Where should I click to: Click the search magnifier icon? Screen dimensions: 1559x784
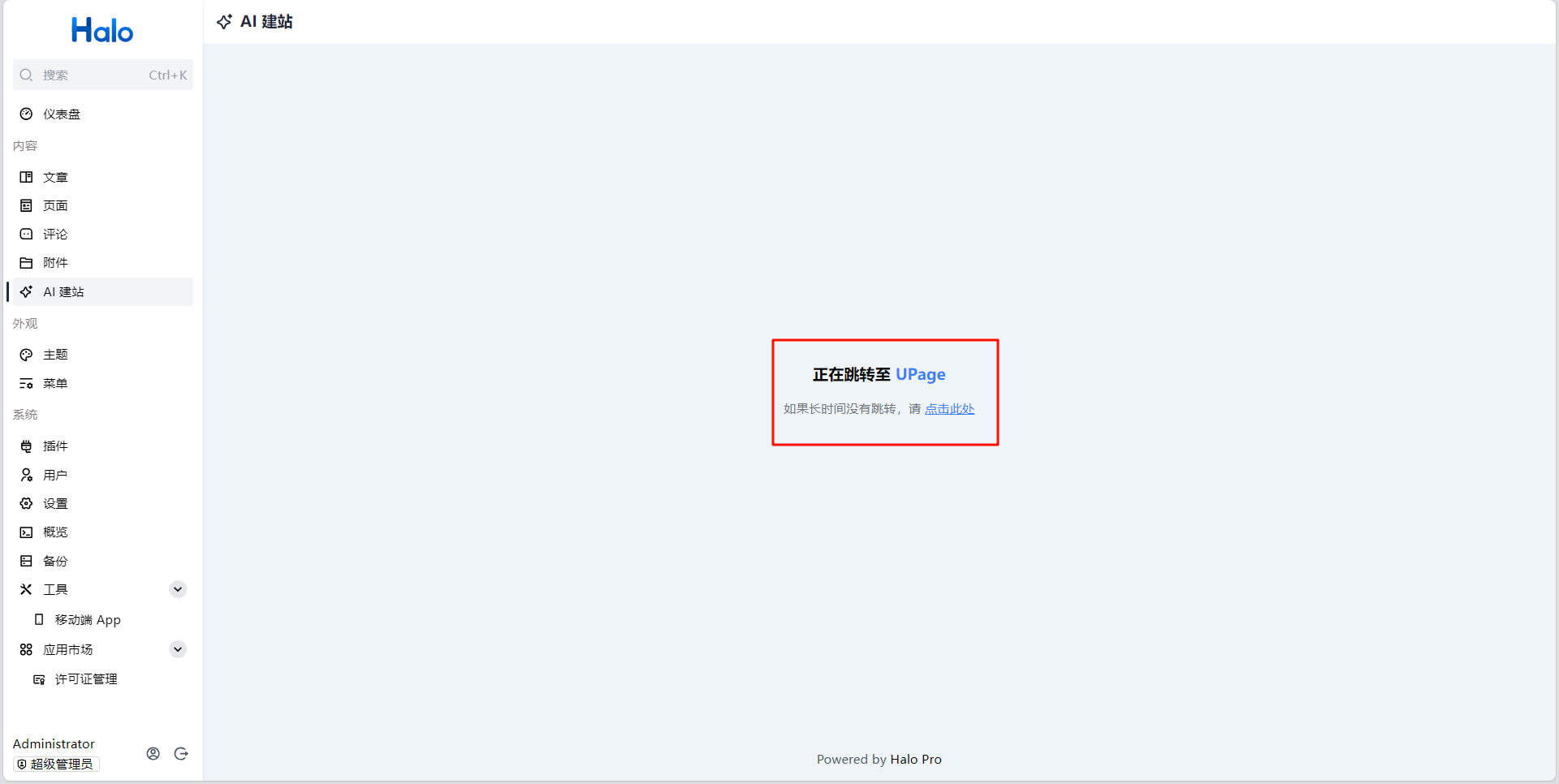coord(27,75)
